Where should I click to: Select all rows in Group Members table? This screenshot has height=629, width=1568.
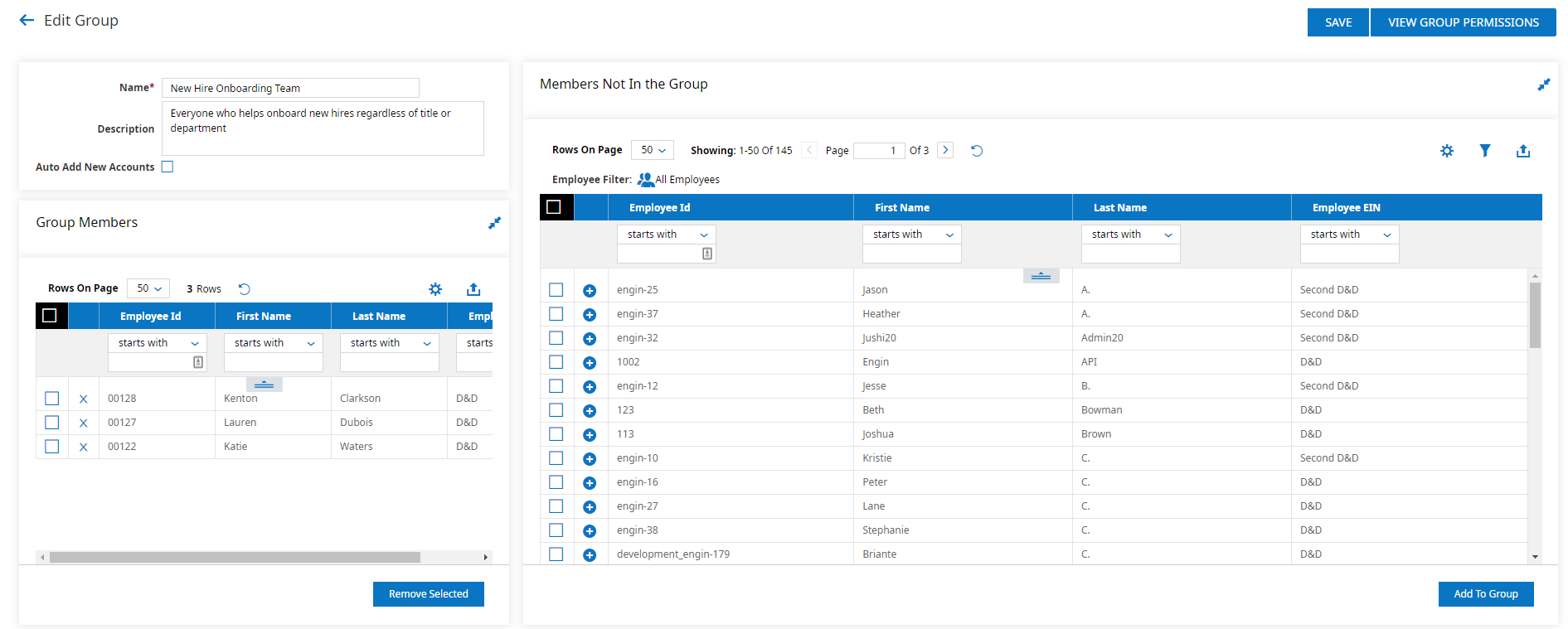50,316
